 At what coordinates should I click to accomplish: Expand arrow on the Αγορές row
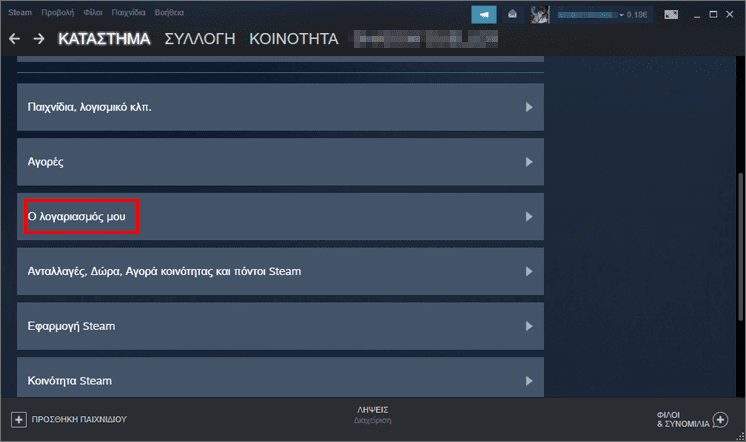[529, 162]
